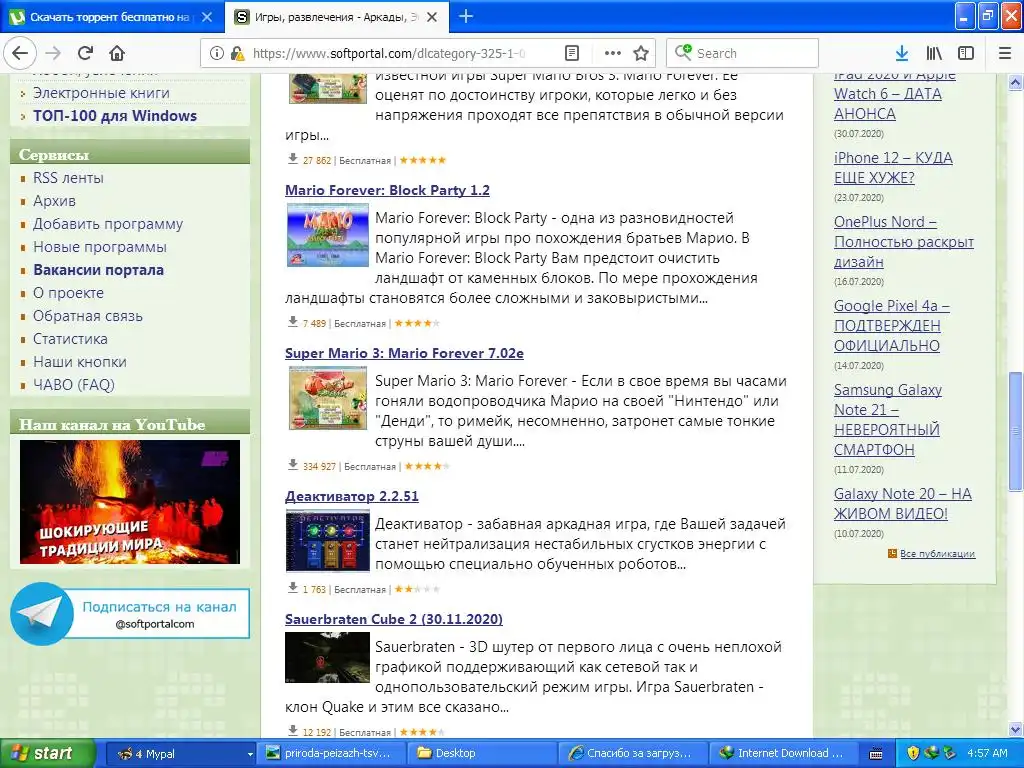1024x768 pixels.
Task: Open Mario Forever: Block Party 1.2 title
Action: coord(387,190)
